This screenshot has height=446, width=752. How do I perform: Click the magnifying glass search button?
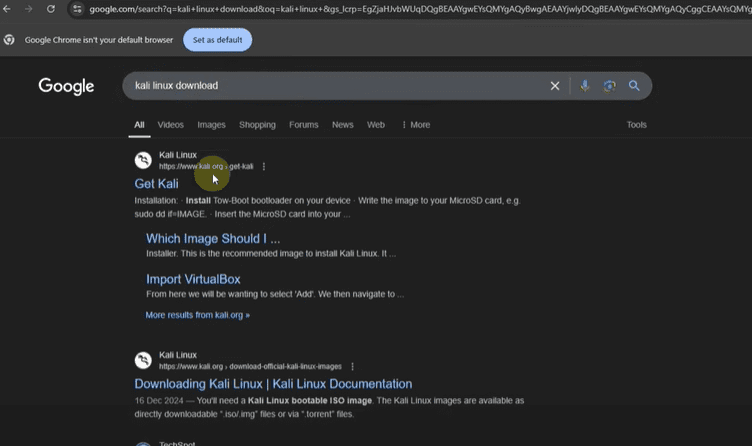click(634, 86)
